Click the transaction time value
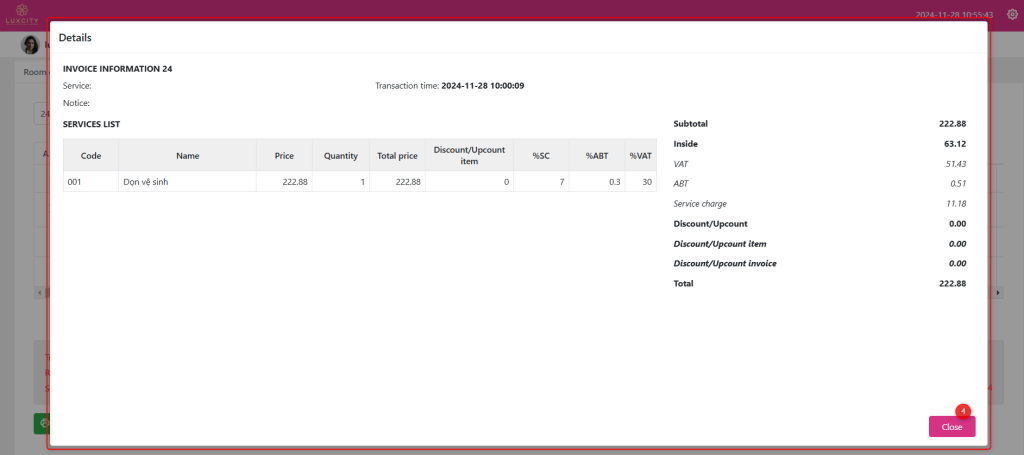This screenshot has width=1024, height=455. (482, 86)
